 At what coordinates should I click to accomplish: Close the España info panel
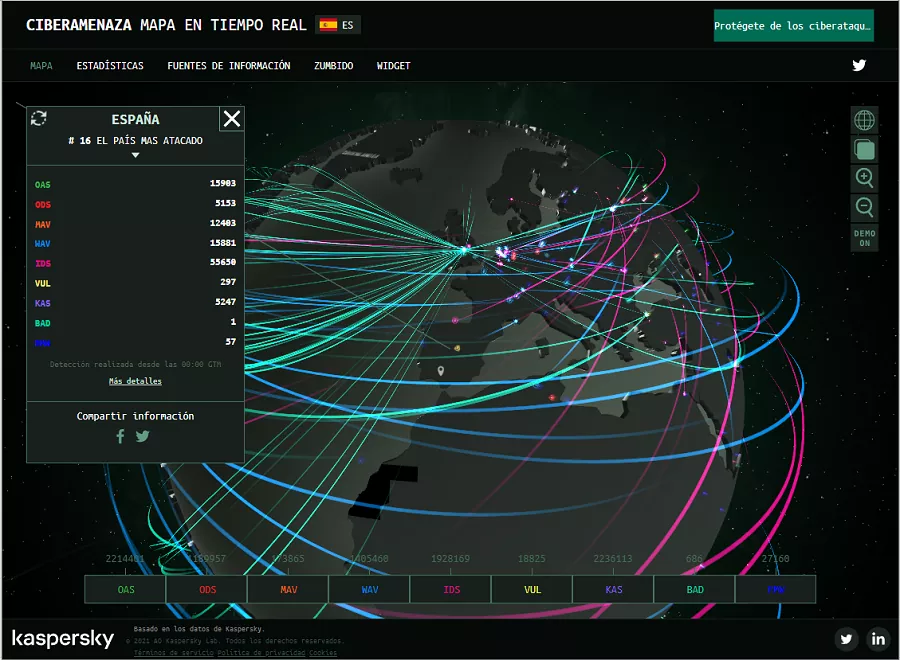(x=232, y=119)
